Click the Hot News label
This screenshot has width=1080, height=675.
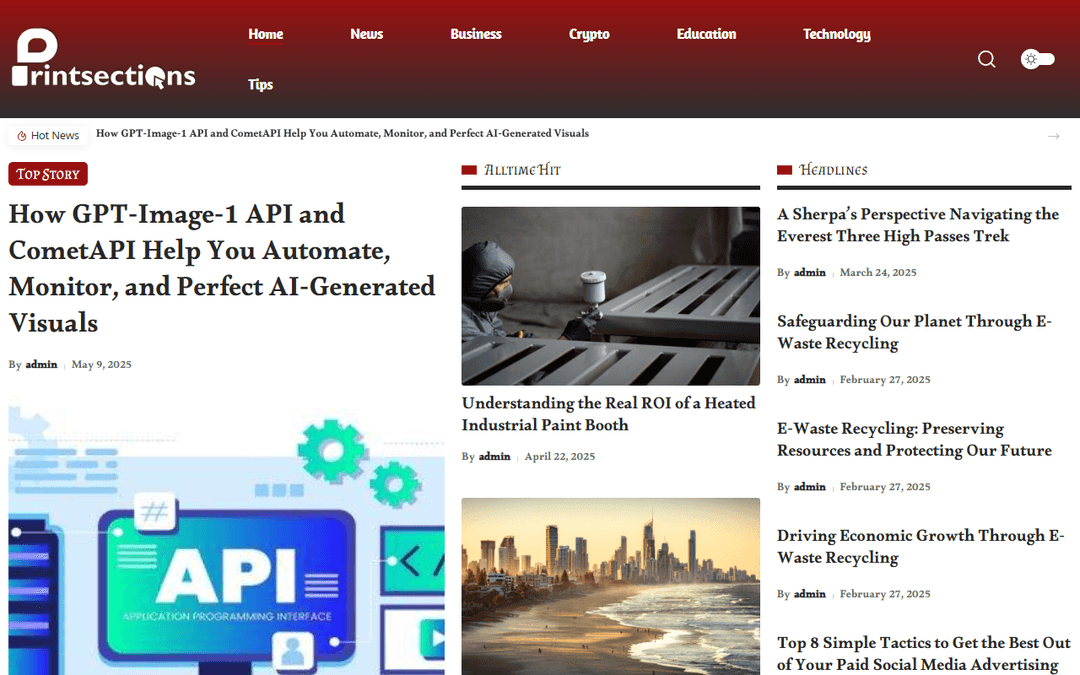pos(55,136)
